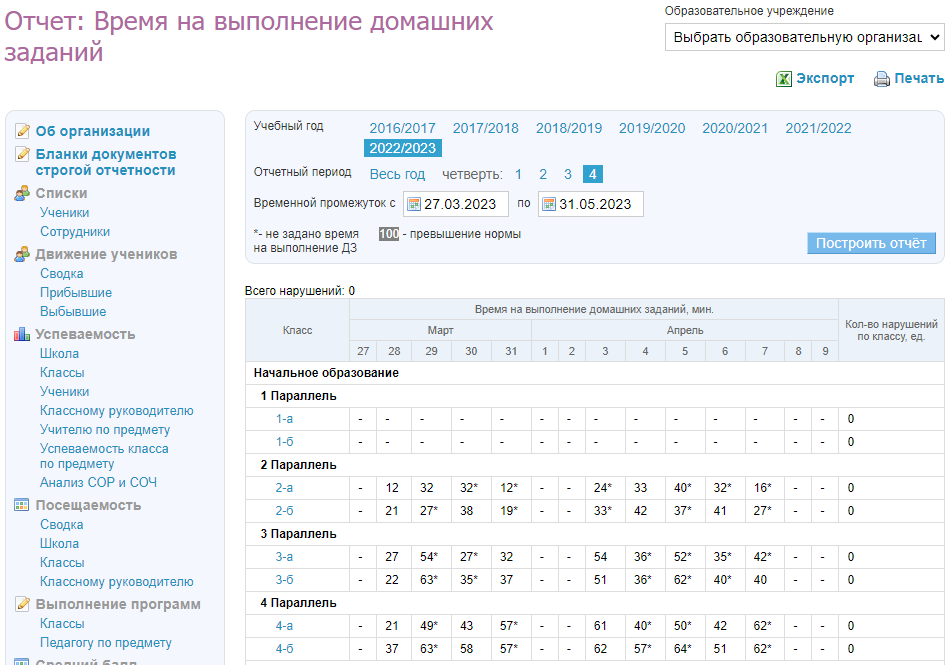
Task: Click the Excel export icon
Action: pyautogui.click(x=784, y=79)
